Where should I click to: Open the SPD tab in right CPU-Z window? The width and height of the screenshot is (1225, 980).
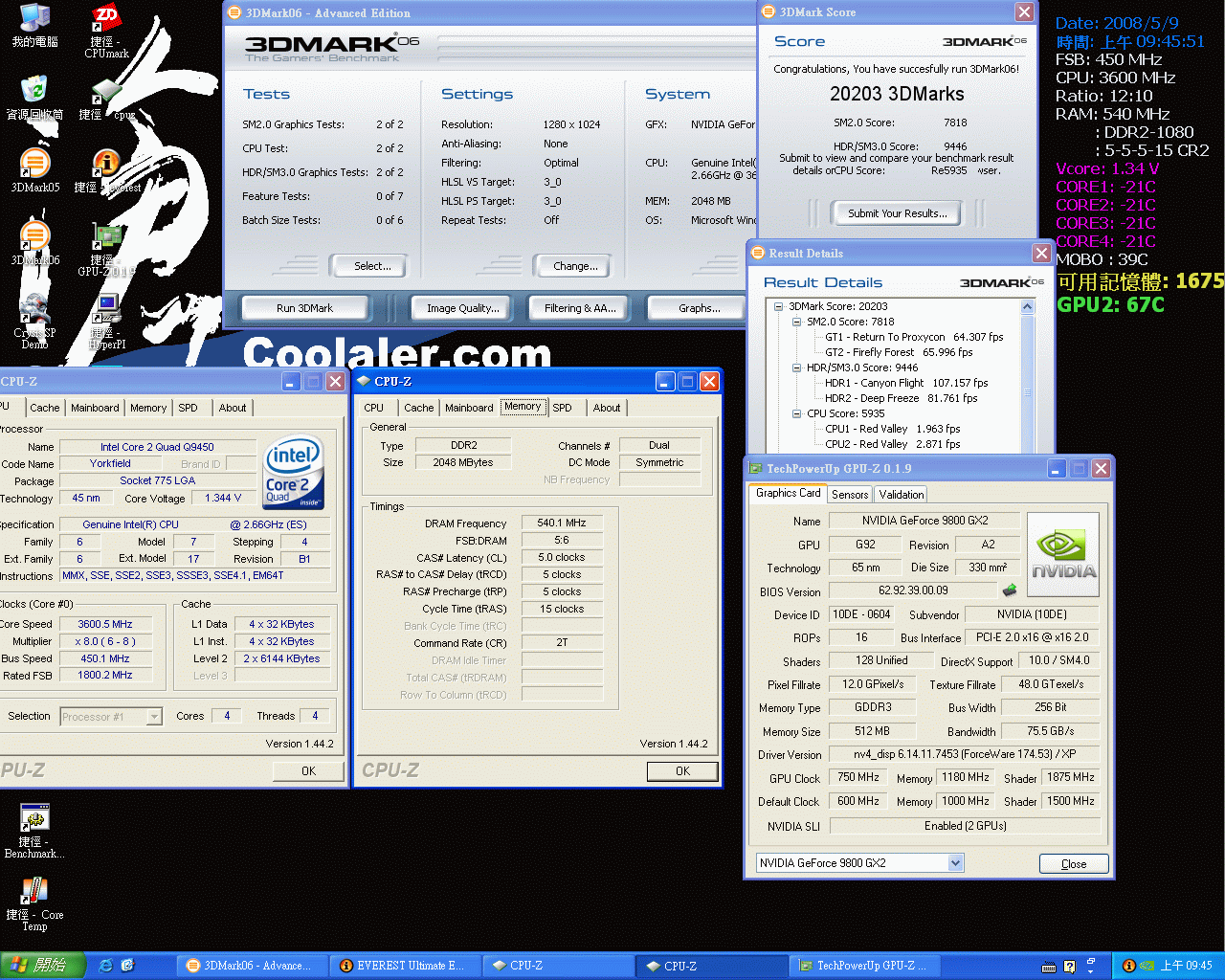click(x=563, y=408)
